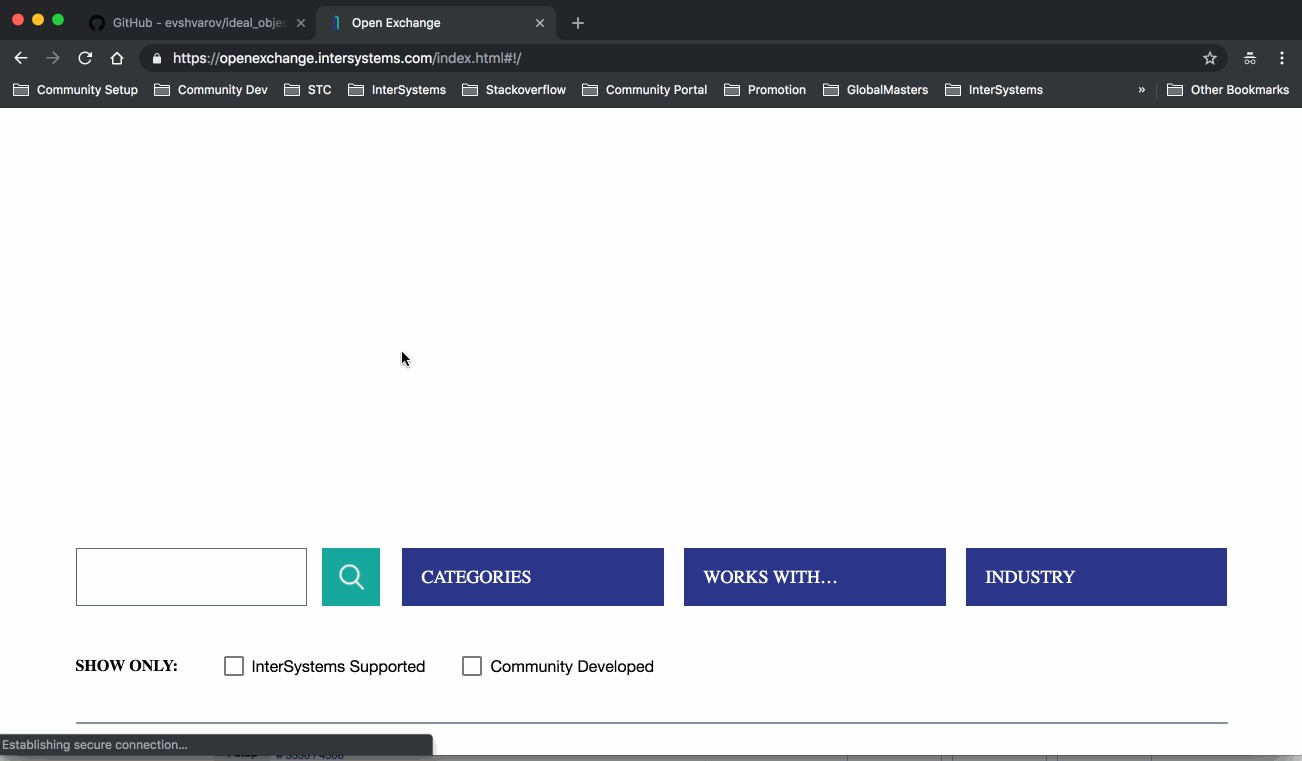Switch to the GitHub evshvarov tab

coord(195,23)
